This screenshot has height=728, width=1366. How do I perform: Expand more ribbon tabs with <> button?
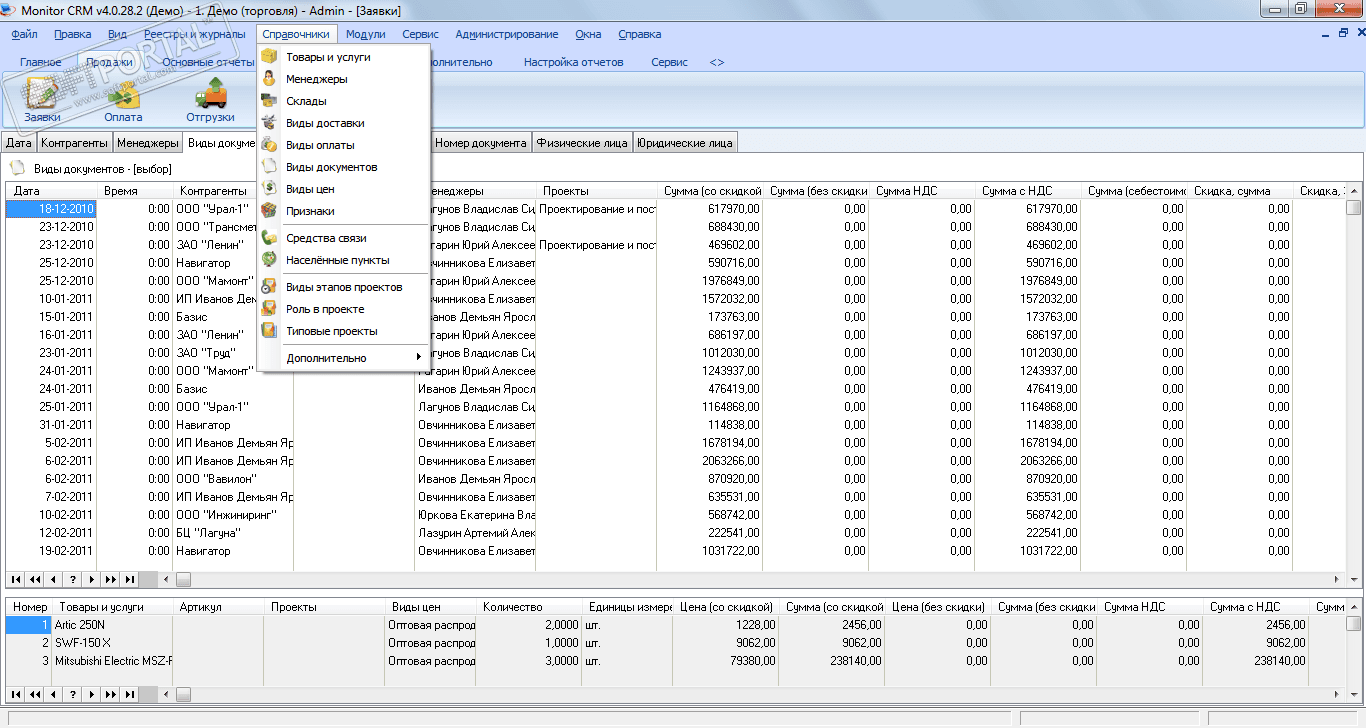click(x=717, y=62)
